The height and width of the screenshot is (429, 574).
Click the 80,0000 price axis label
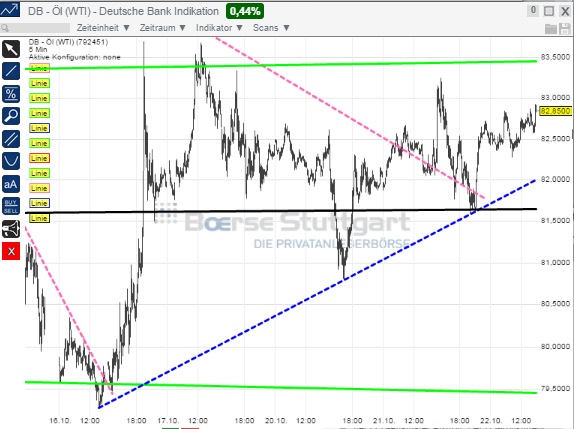(x=555, y=346)
